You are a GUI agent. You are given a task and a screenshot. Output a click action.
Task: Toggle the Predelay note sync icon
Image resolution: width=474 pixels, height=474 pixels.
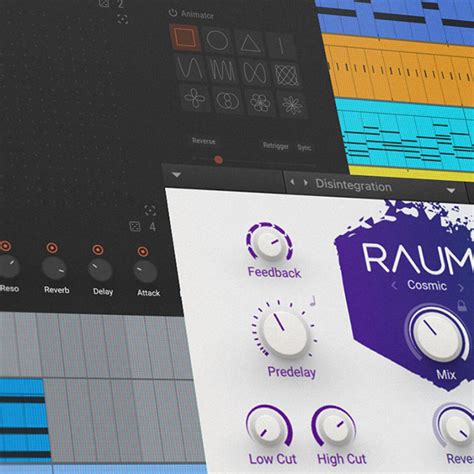tap(313, 300)
